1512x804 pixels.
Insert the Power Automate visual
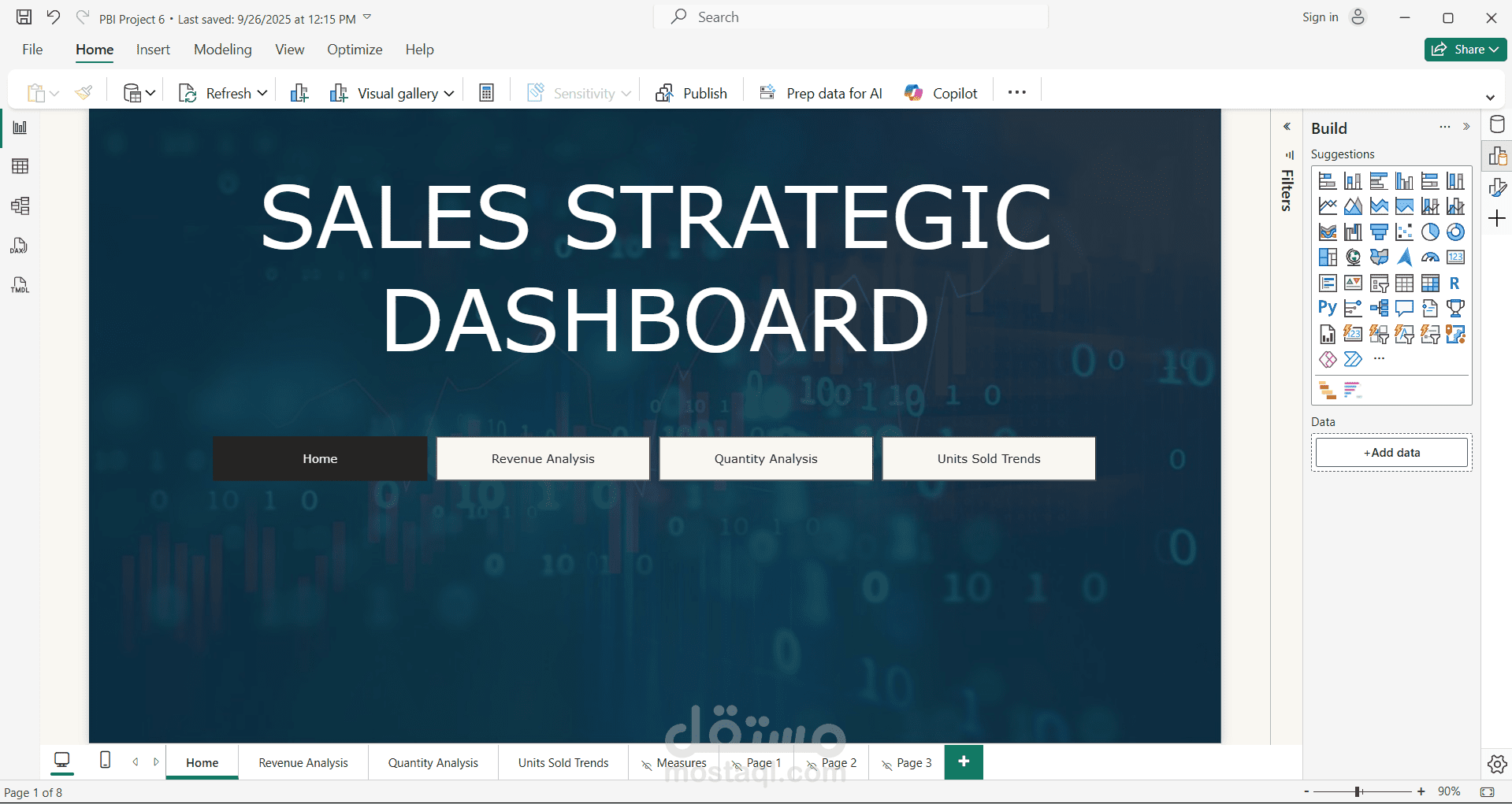pyautogui.click(x=1353, y=360)
